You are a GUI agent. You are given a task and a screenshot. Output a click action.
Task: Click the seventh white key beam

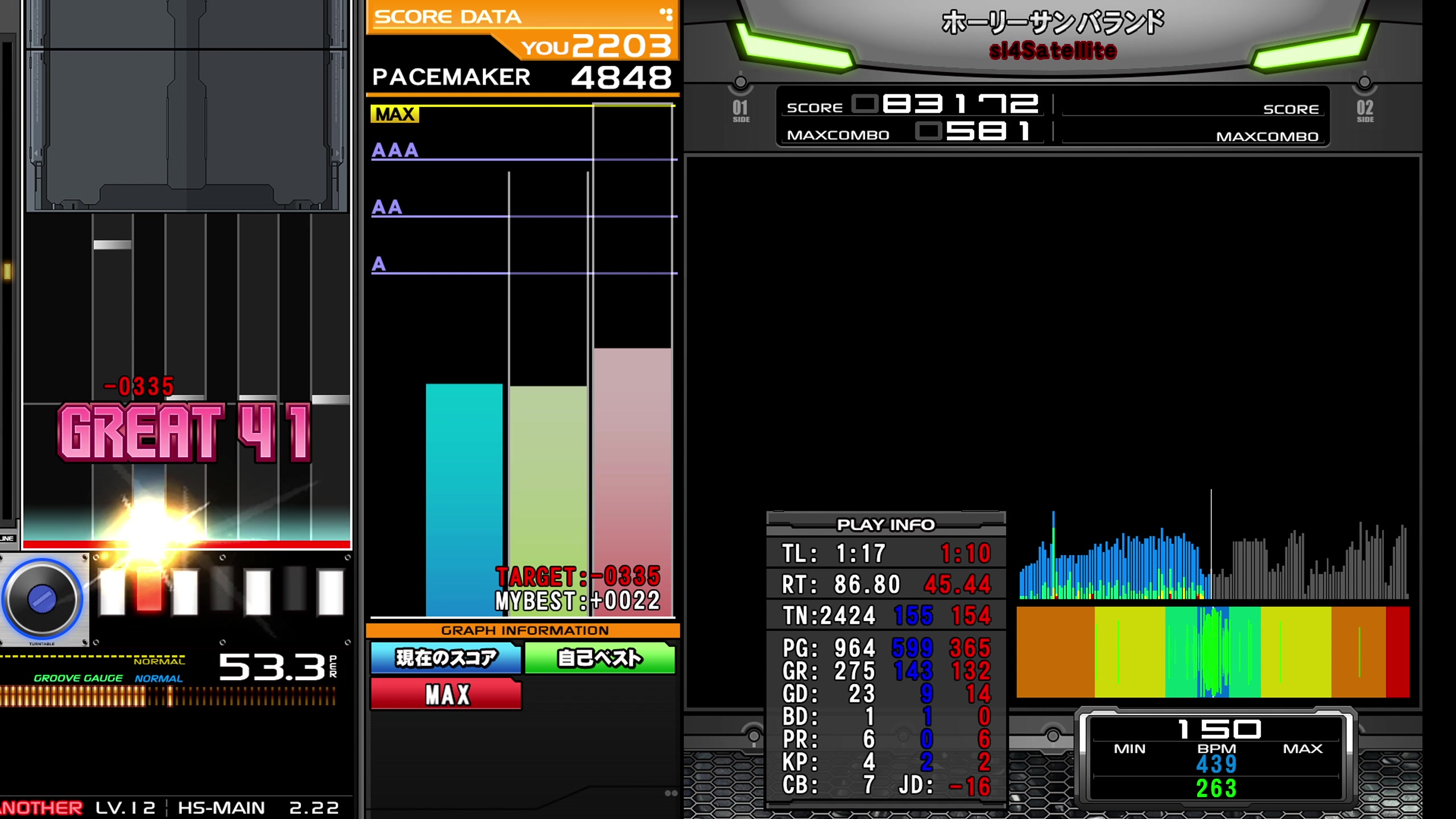tap(330, 591)
